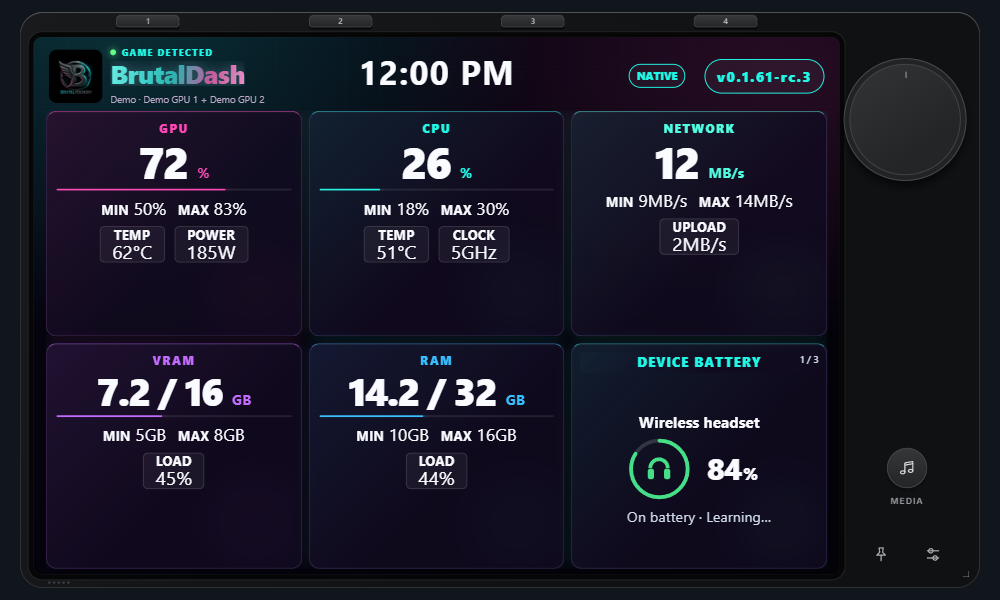Select the RAM LOAD 44% box

(x=436, y=471)
